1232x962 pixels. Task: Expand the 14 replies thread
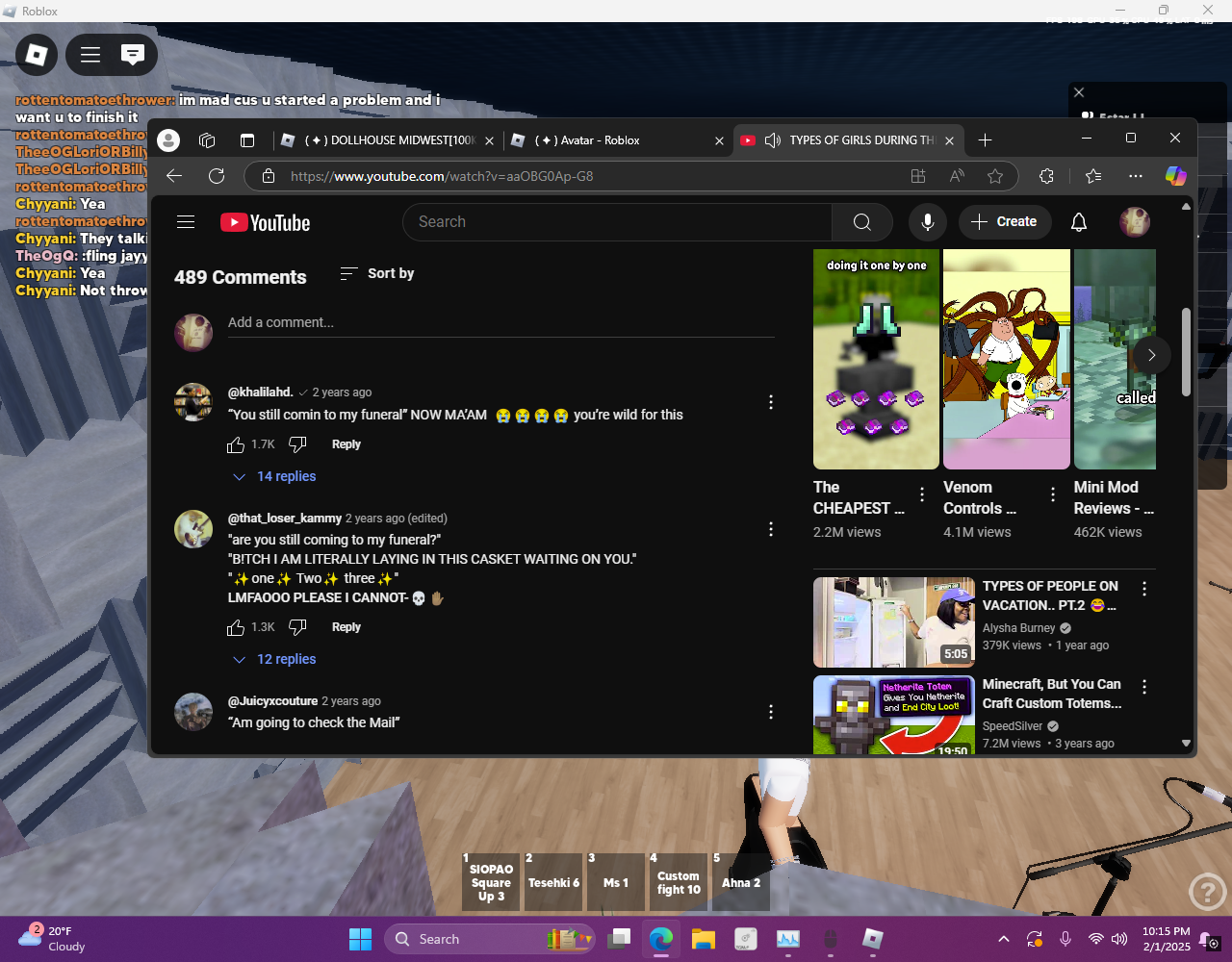274,476
